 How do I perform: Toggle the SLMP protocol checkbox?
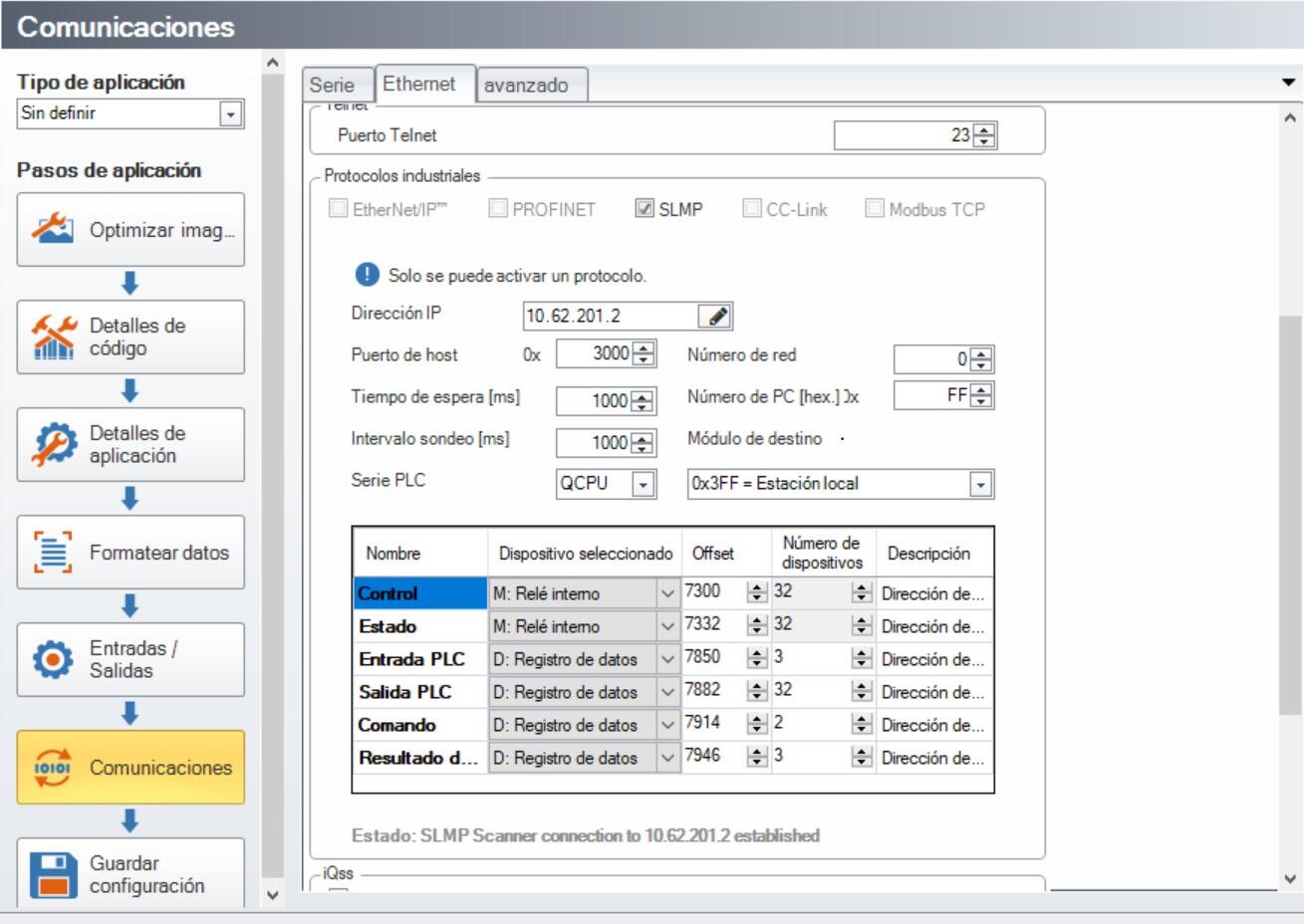click(645, 209)
